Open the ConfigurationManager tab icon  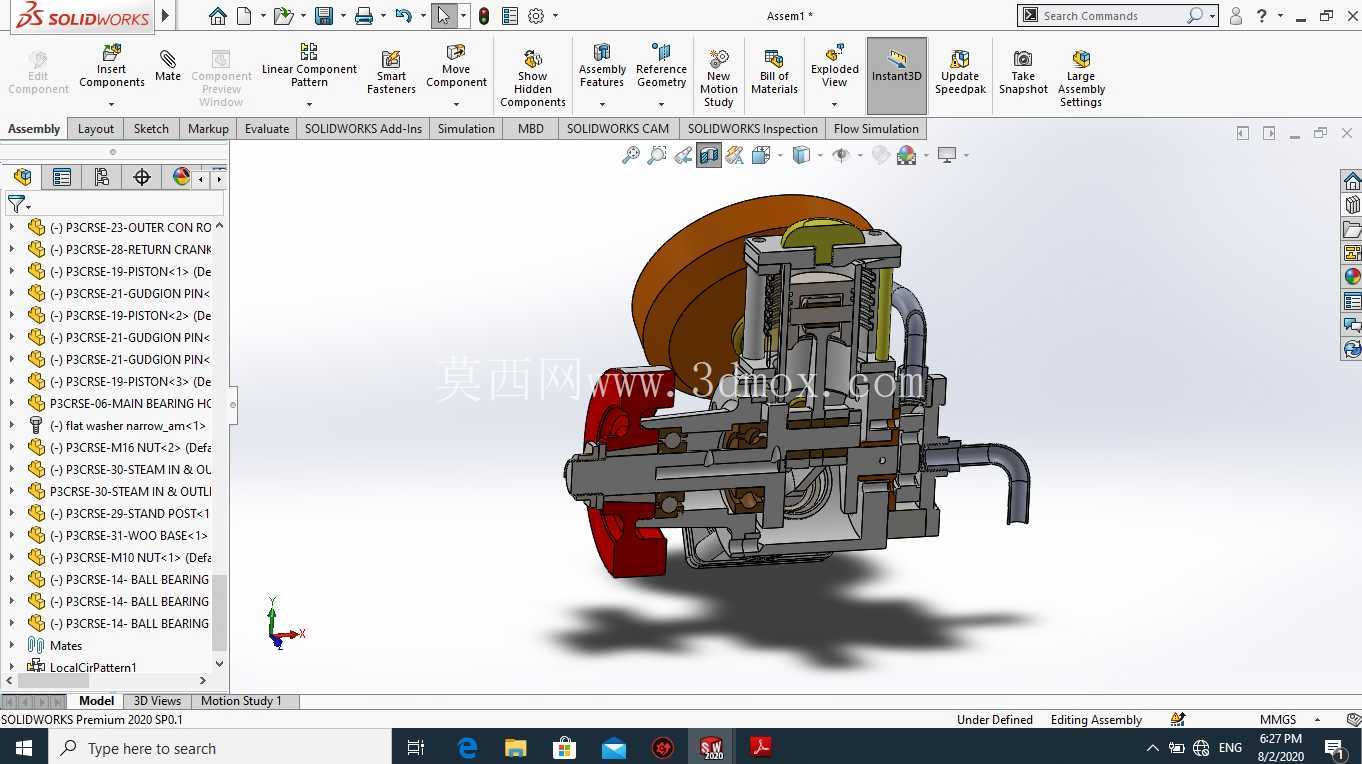(102, 177)
